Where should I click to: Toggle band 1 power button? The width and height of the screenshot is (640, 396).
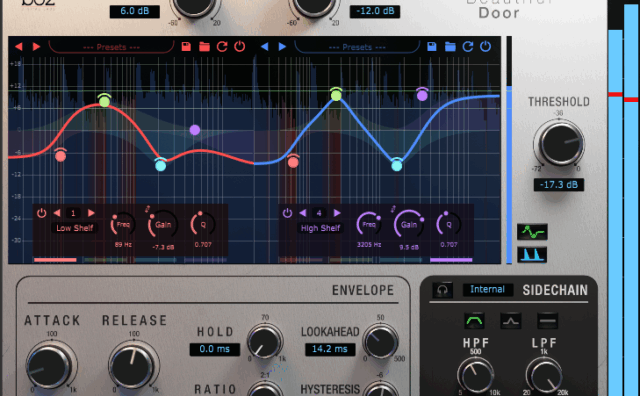tap(42, 213)
